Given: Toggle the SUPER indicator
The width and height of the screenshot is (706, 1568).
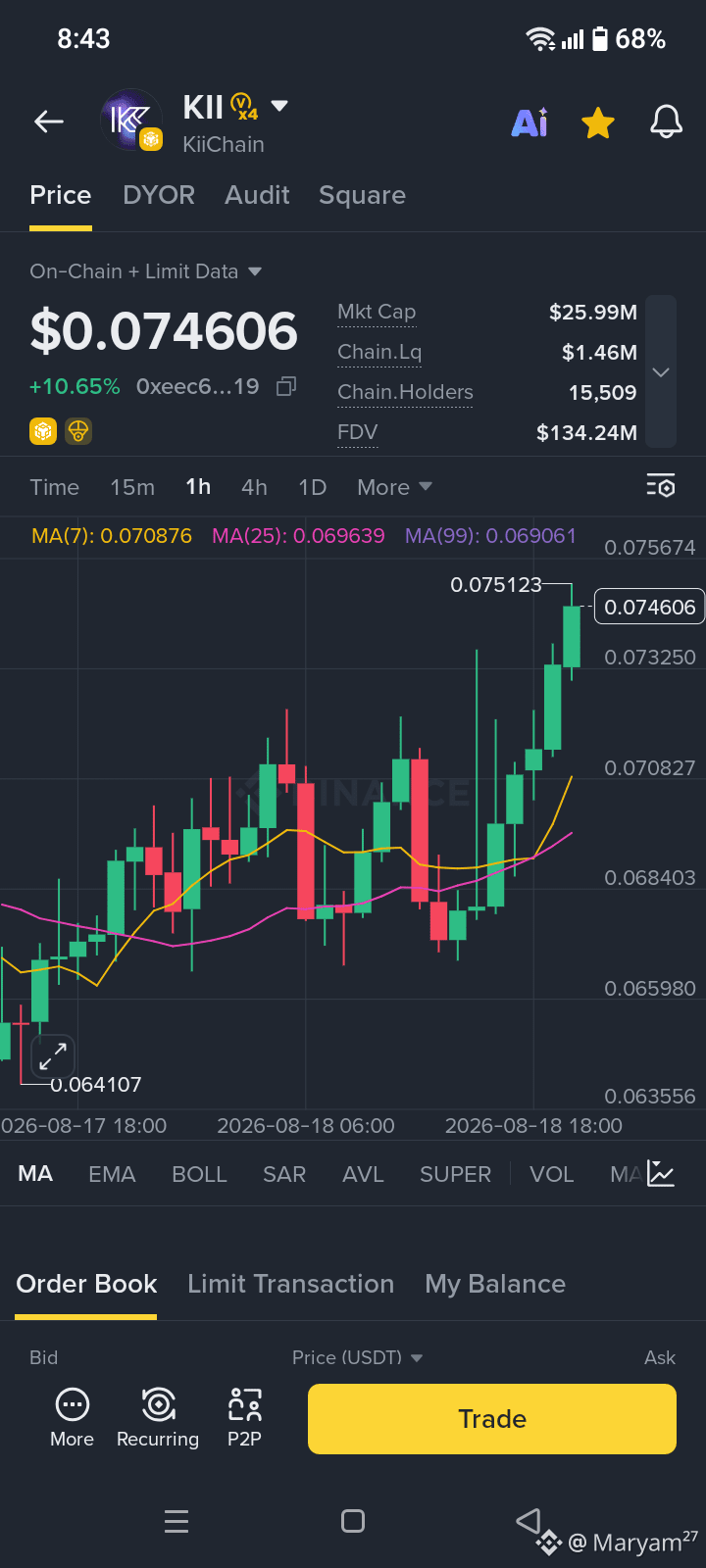Looking at the screenshot, I should [x=455, y=1174].
